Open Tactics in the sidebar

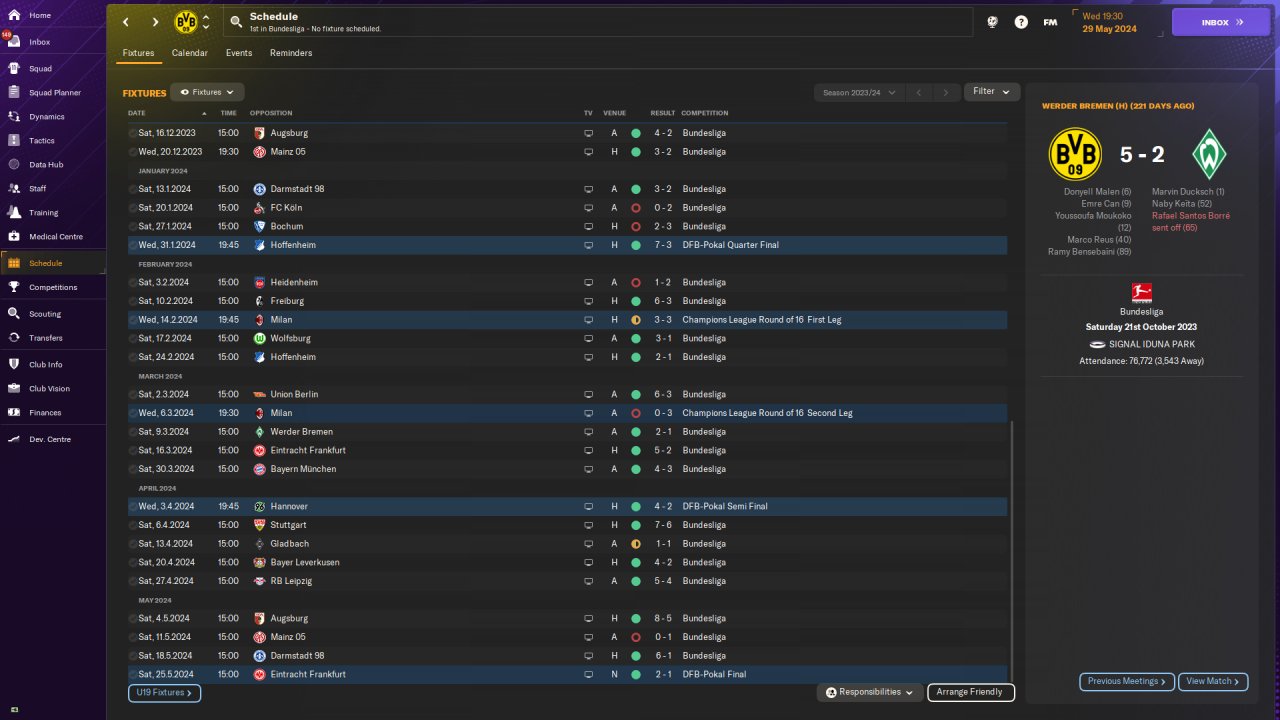(42, 141)
